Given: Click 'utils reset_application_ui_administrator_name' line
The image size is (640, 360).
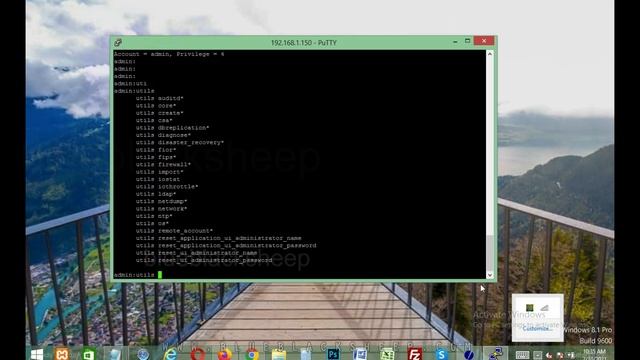Looking at the screenshot, I should point(219,238).
